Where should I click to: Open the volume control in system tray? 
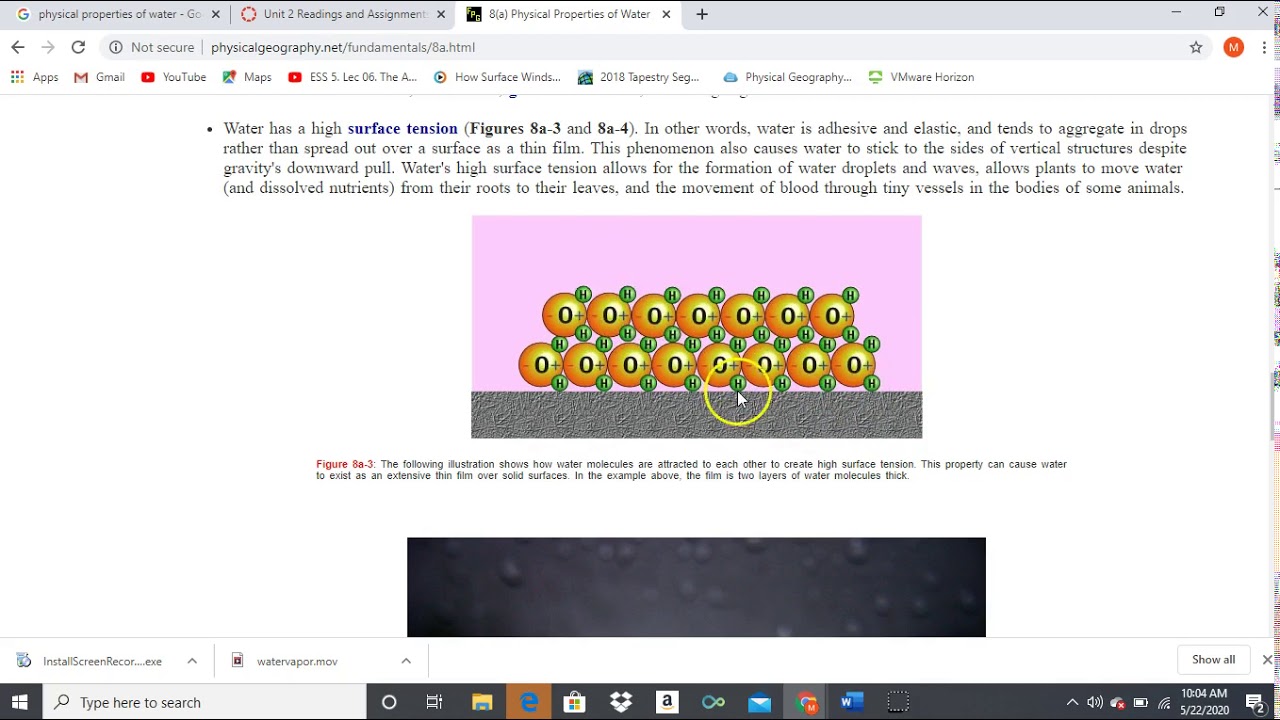click(1095, 702)
